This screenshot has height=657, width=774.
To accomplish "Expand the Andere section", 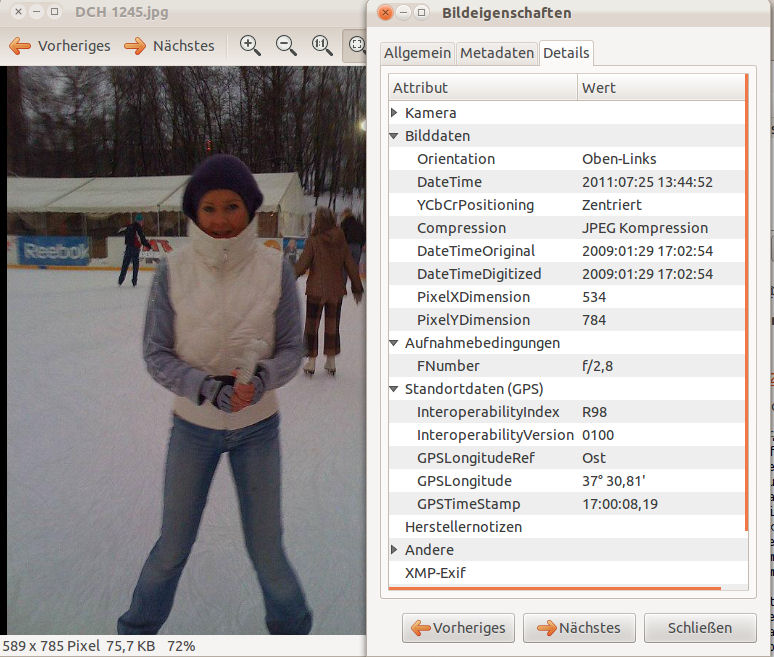I will coord(394,549).
